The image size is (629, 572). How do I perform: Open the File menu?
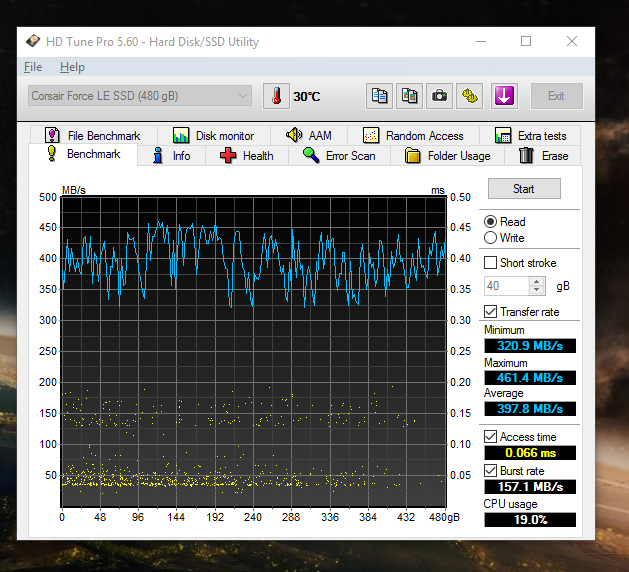point(33,67)
